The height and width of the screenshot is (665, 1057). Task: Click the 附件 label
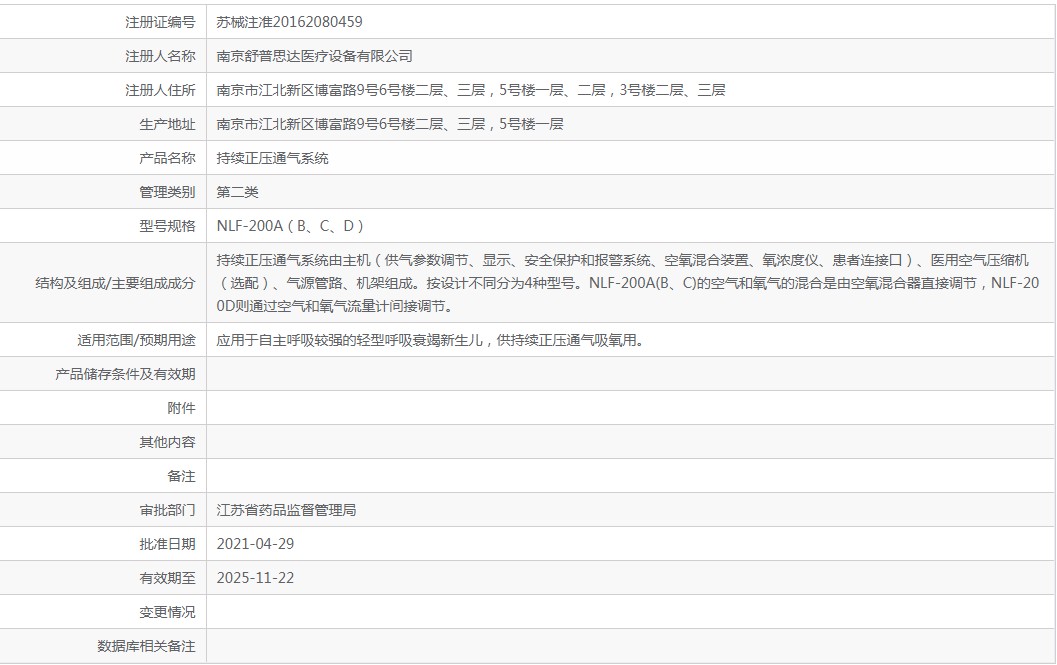181,408
